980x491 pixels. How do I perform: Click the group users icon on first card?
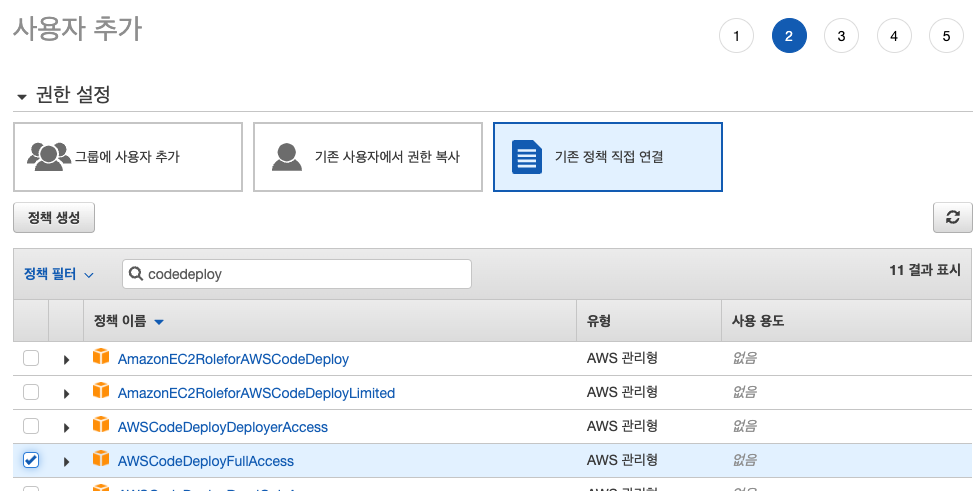point(49,157)
